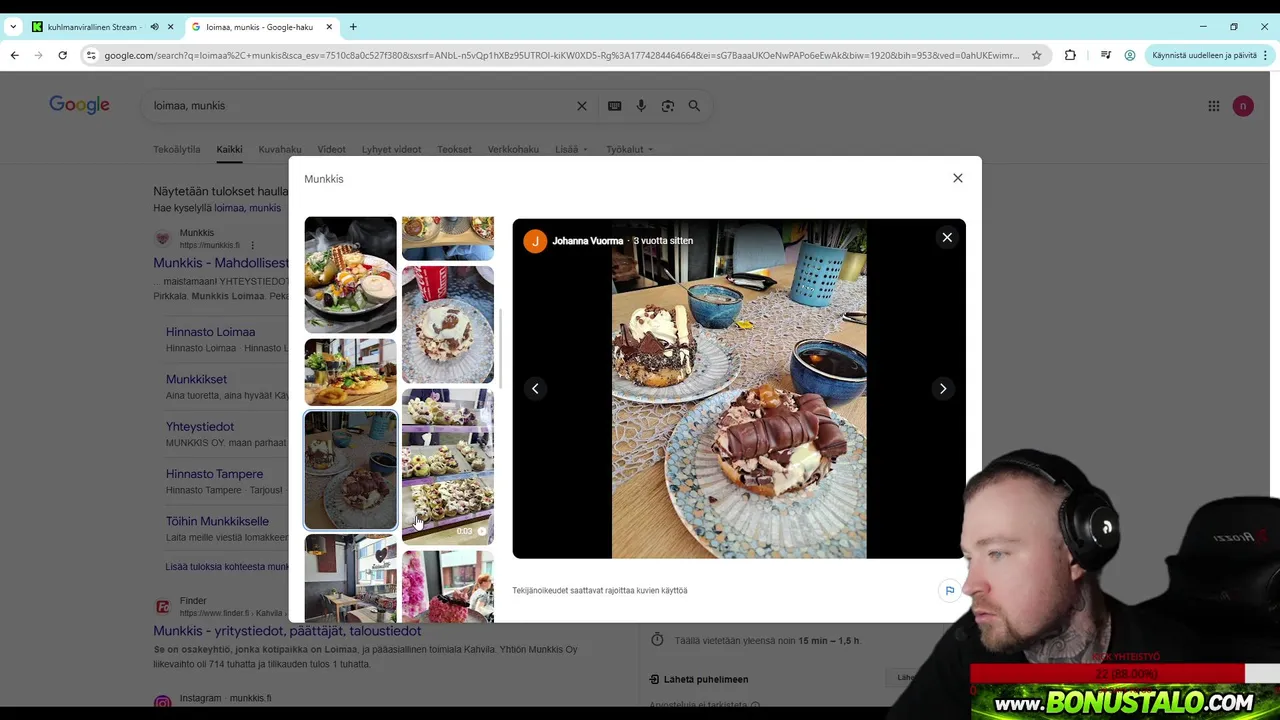1280x720 pixels.
Task: Start voice search with microphone
Action: (x=641, y=106)
